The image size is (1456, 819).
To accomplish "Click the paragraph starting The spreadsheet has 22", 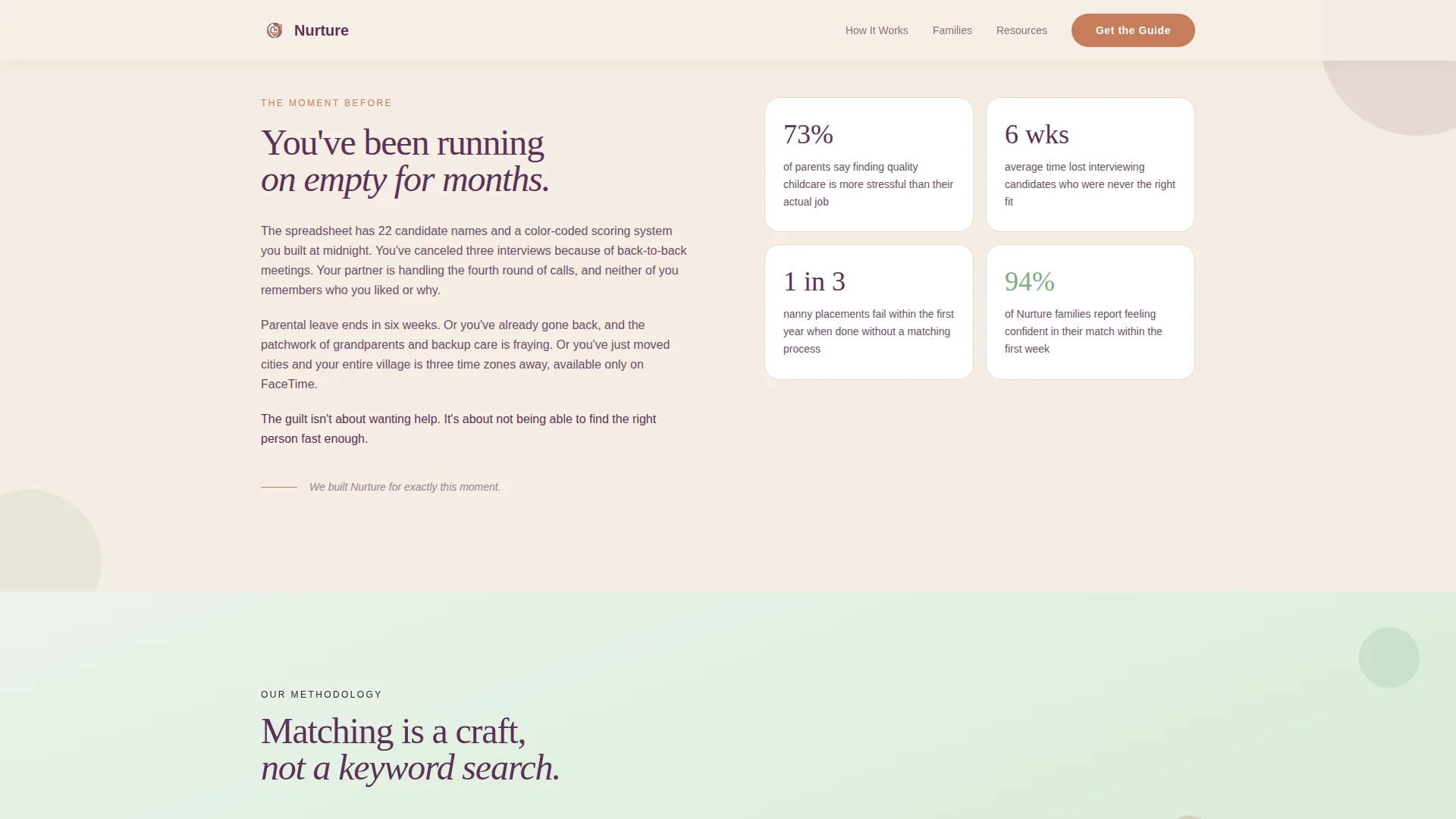I will click(474, 260).
